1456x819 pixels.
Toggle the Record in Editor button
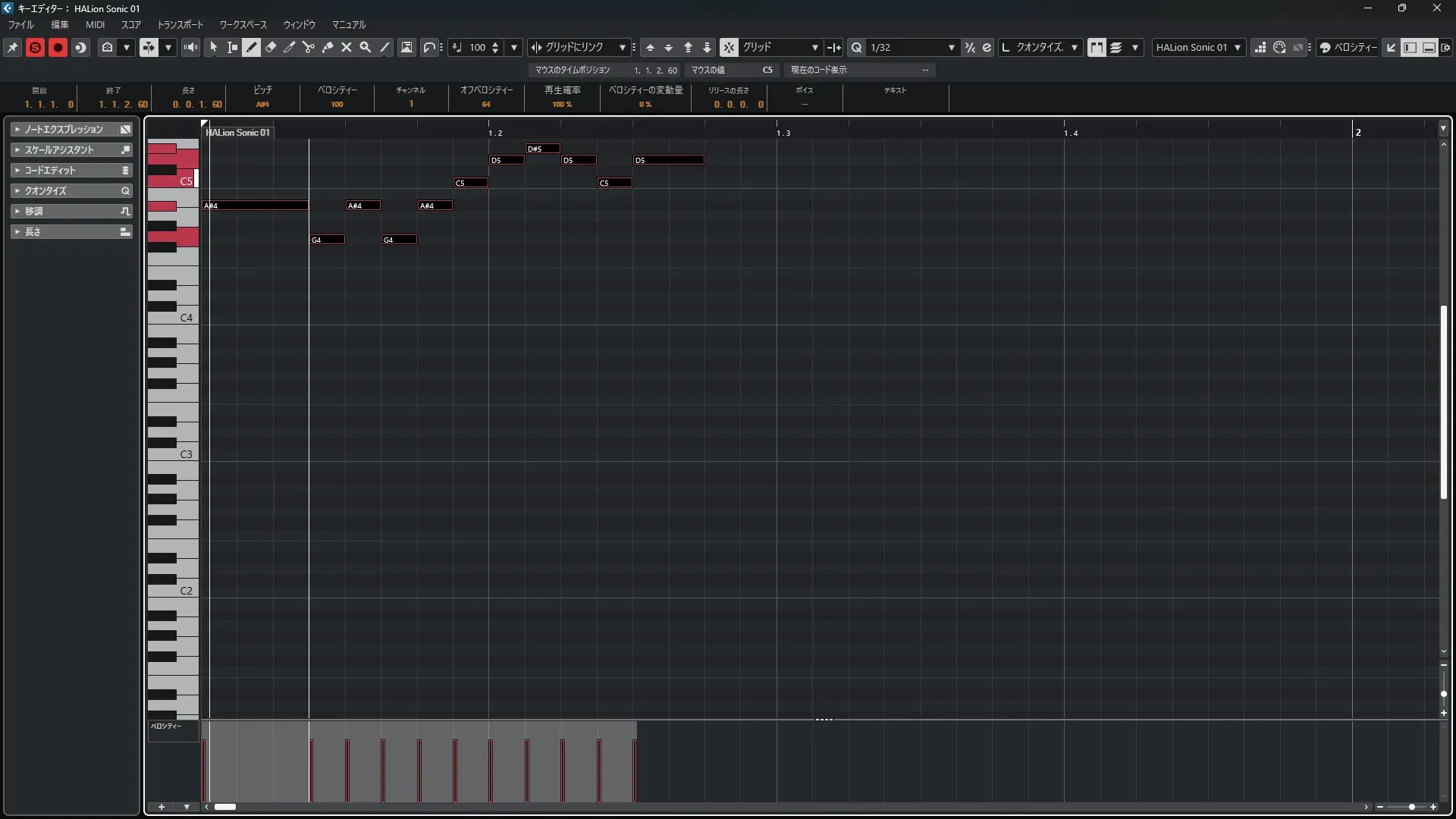point(58,47)
